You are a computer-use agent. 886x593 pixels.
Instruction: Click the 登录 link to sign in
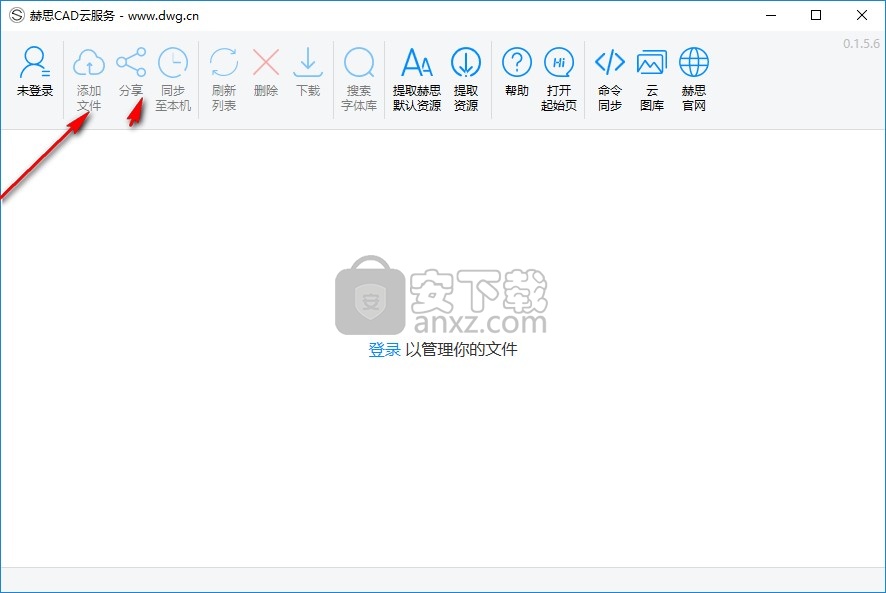pyautogui.click(x=384, y=349)
